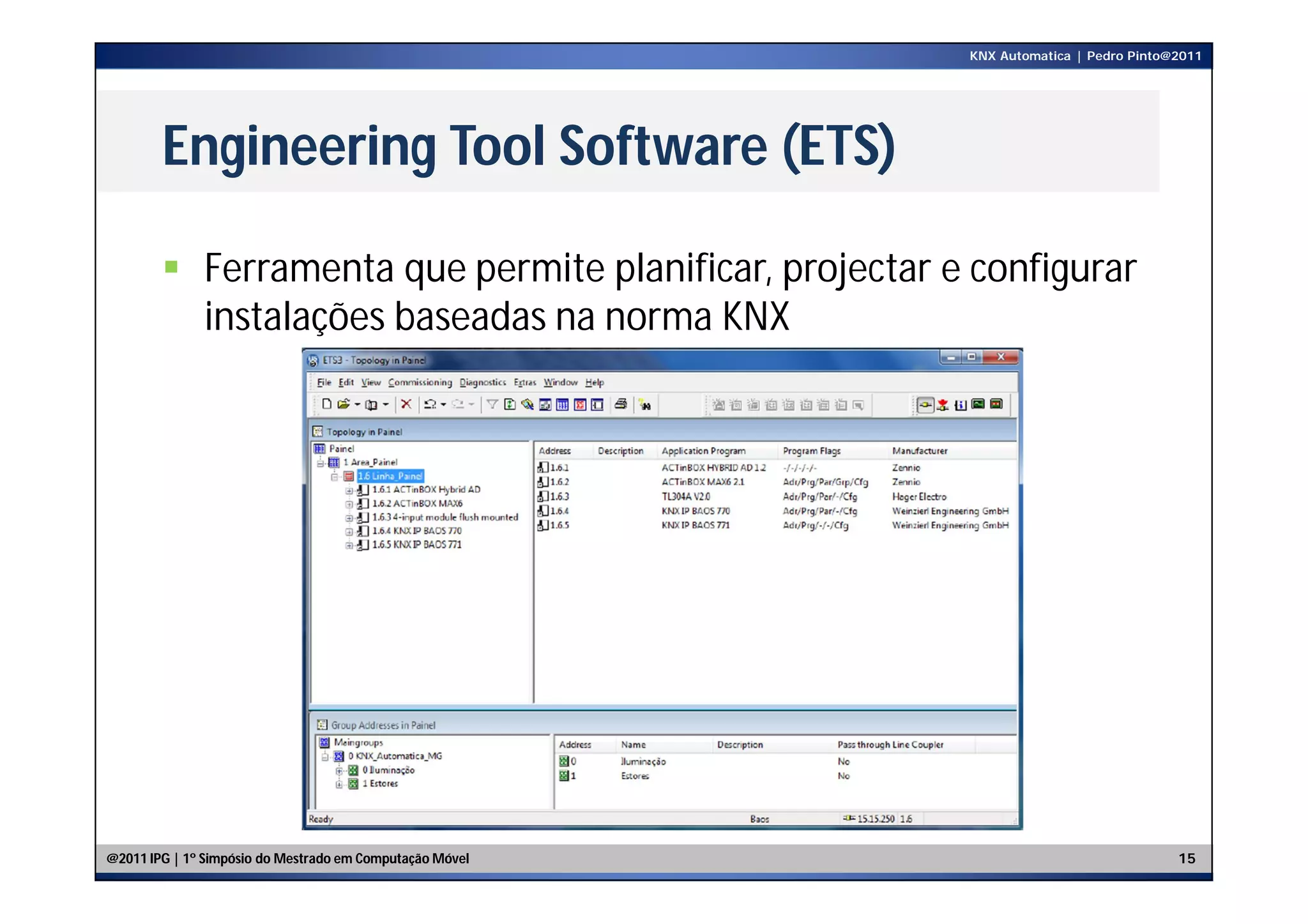
Task: Open the dropdown arrow next to Open folder
Action: pyautogui.click(x=358, y=405)
